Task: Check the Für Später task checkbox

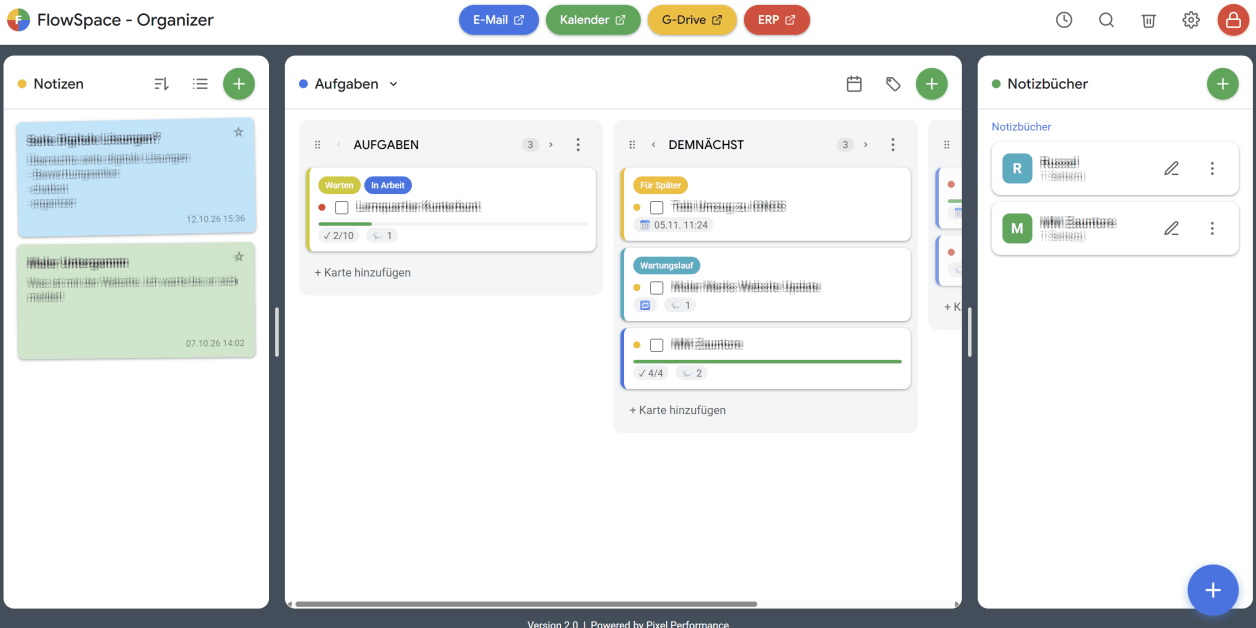Action: [x=657, y=207]
